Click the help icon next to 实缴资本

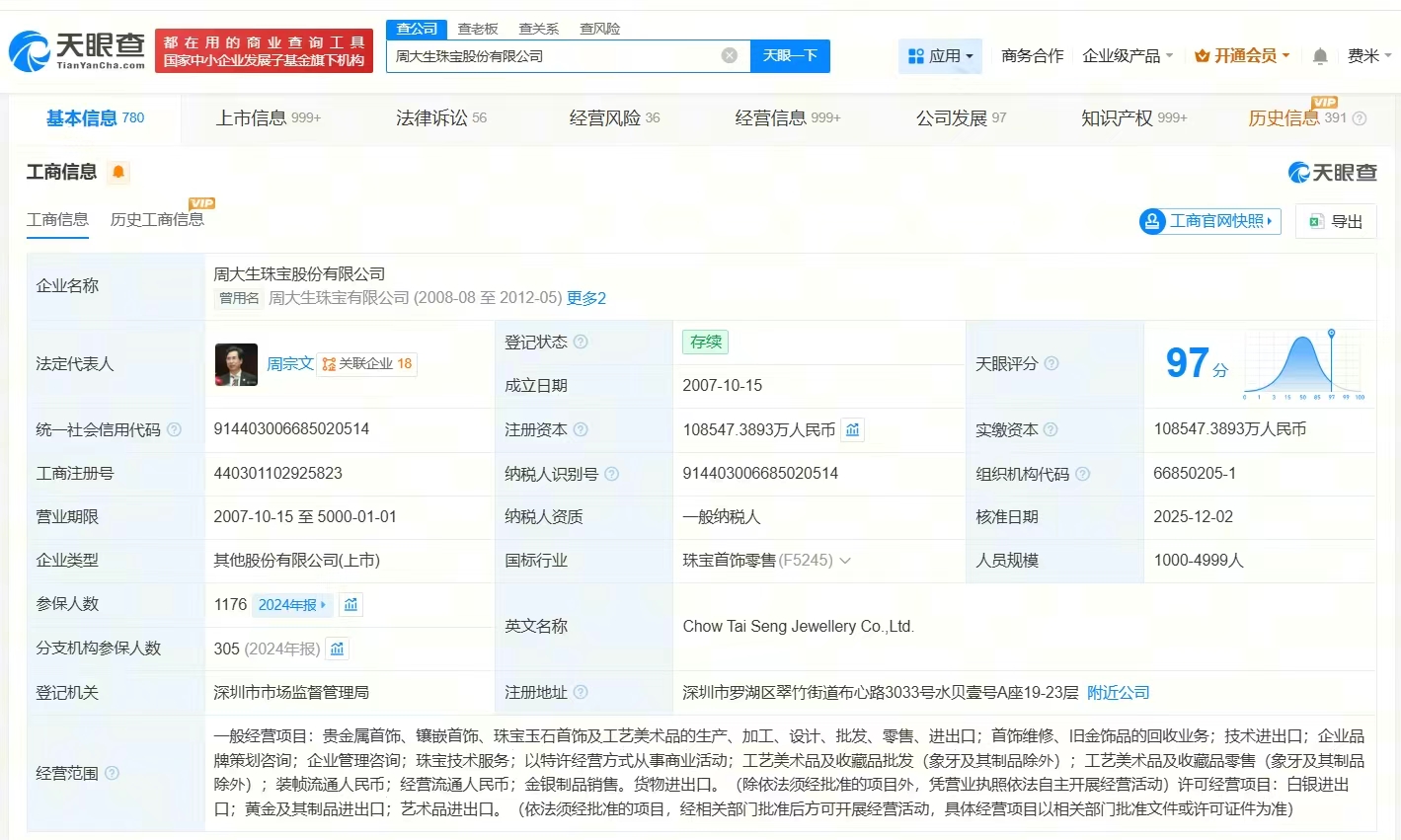(x=1051, y=430)
